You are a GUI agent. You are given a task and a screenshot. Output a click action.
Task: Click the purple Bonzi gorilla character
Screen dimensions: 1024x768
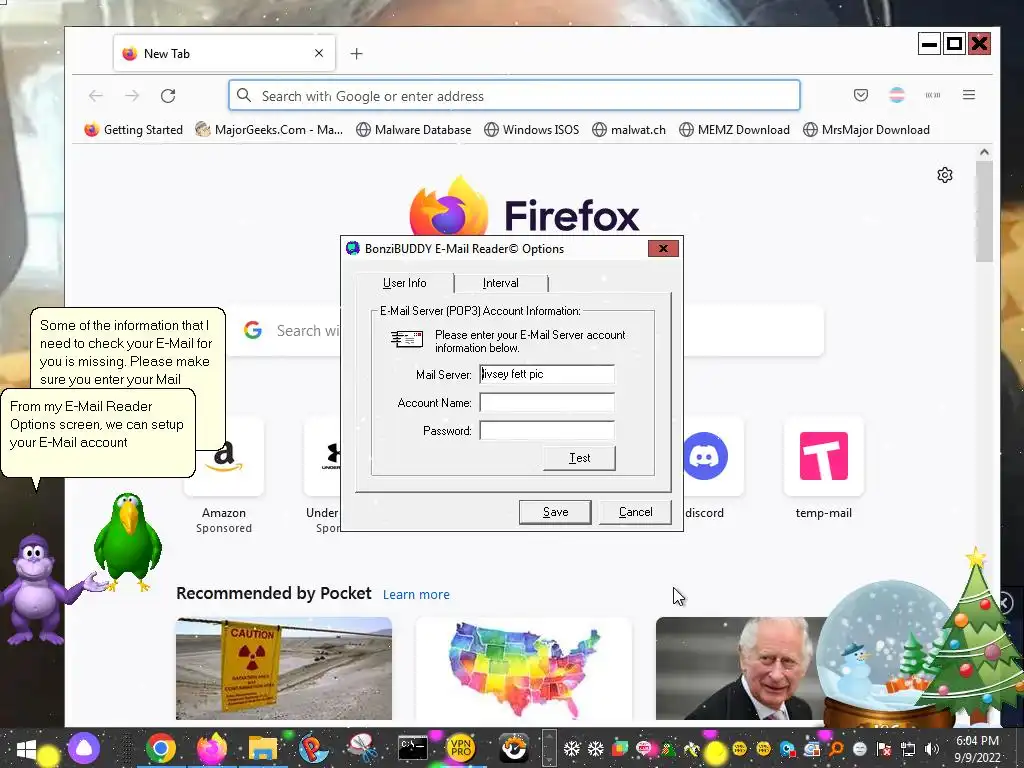click(x=34, y=588)
